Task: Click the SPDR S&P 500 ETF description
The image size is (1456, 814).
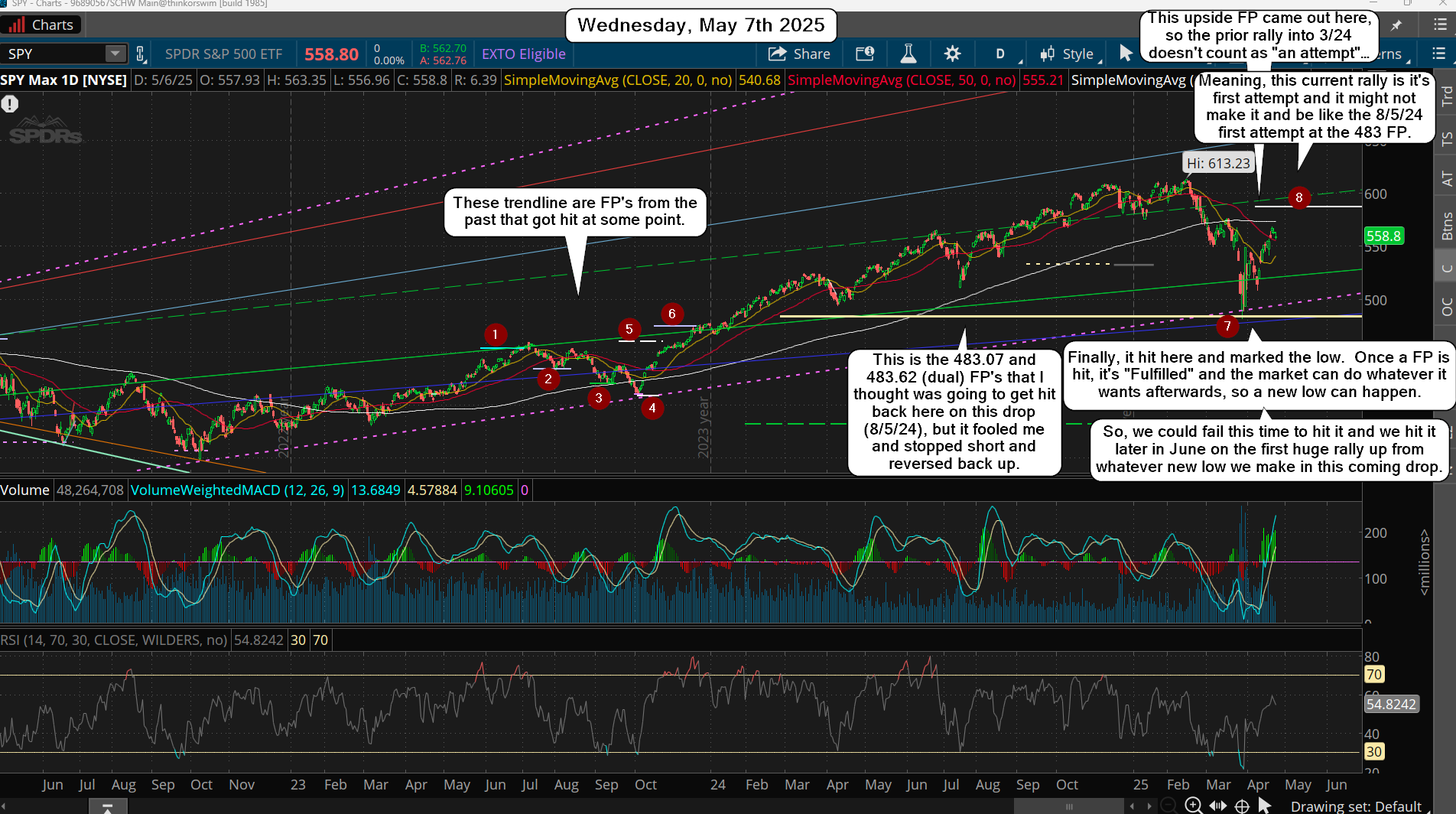Action: point(224,54)
